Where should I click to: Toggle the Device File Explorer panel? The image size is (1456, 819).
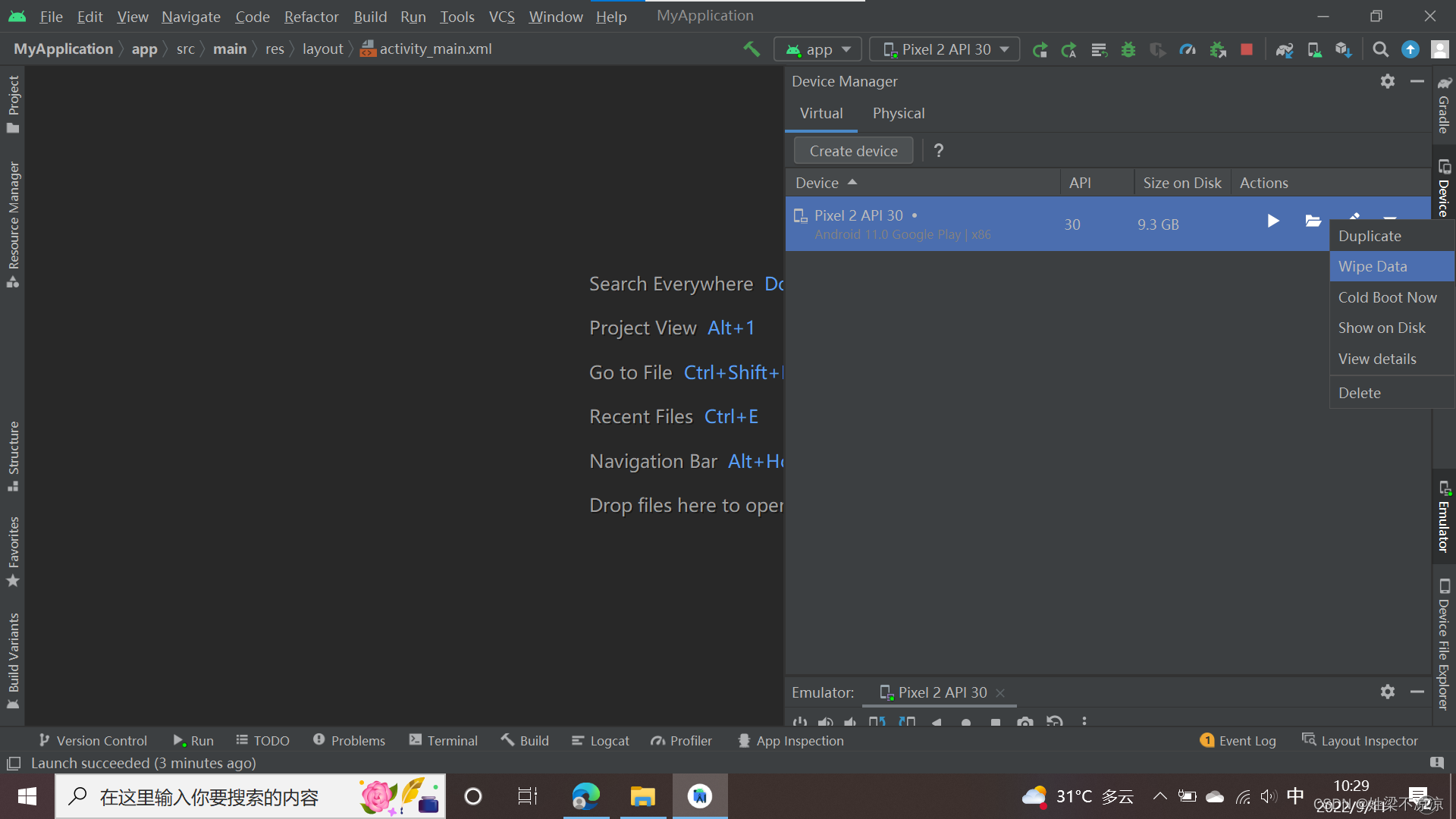click(1444, 645)
